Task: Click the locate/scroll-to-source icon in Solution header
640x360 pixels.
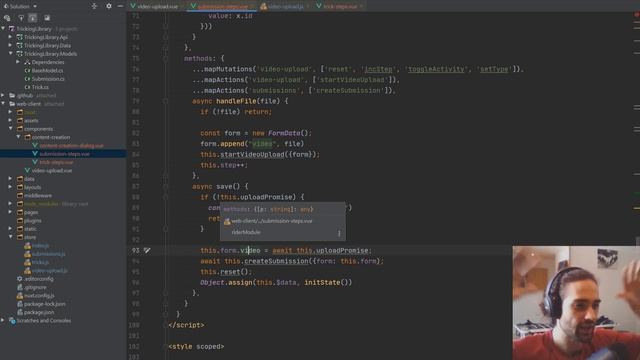Action: tap(94, 6)
